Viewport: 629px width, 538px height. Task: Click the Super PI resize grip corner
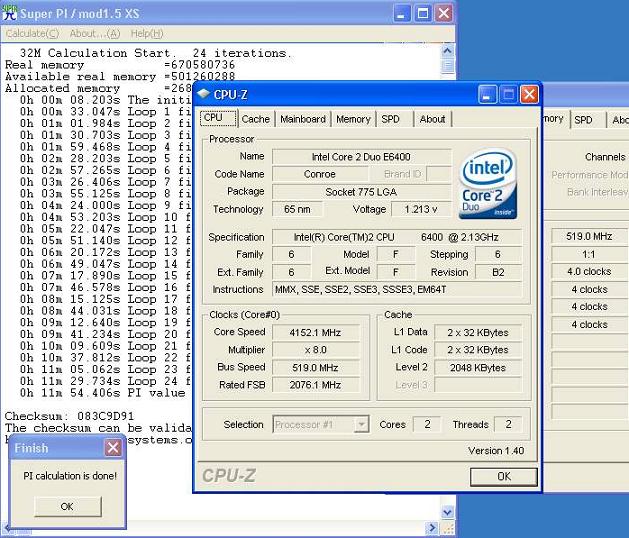(x=447, y=528)
